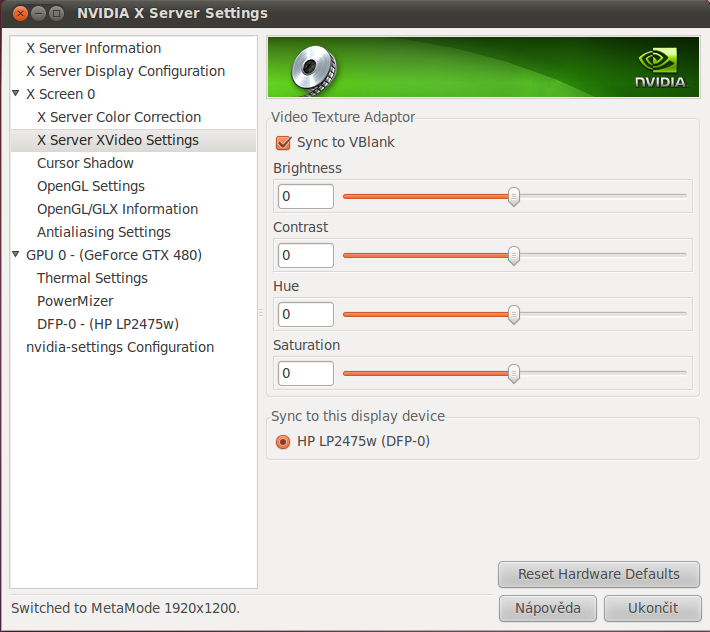Open OpenGL/GLX Information page
The height and width of the screenshot is (632, 710).
[x=117, y=209]
